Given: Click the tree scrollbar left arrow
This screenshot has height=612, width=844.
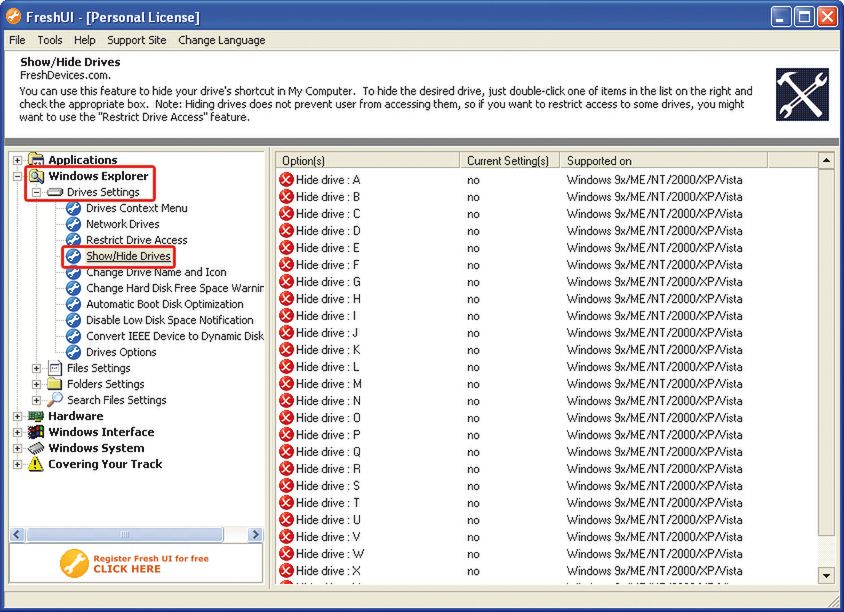Looking at the screenshot, I should (17, 534).
